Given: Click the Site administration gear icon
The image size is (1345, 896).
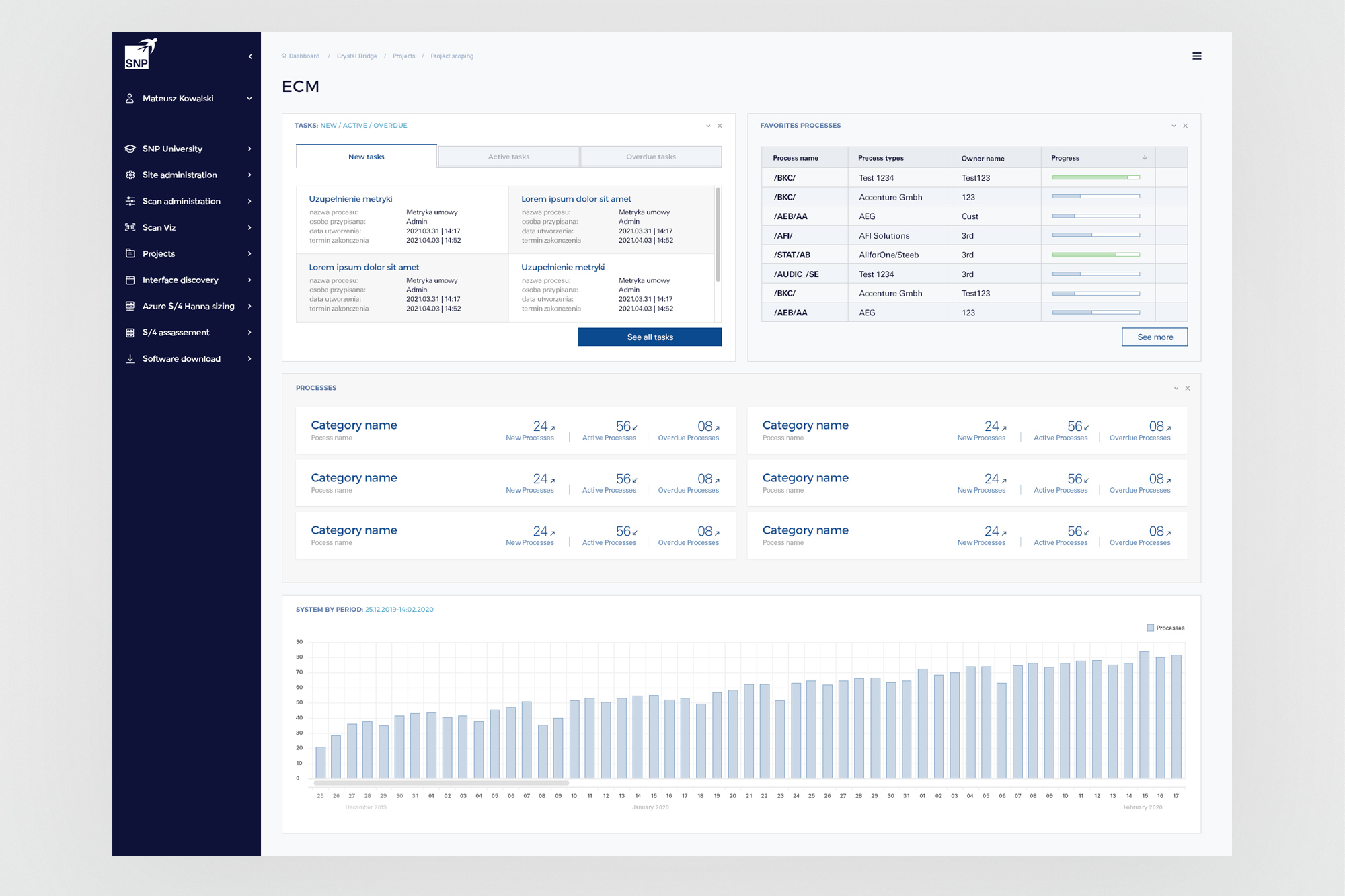Looking at the screenshot, I should [130, 175].
